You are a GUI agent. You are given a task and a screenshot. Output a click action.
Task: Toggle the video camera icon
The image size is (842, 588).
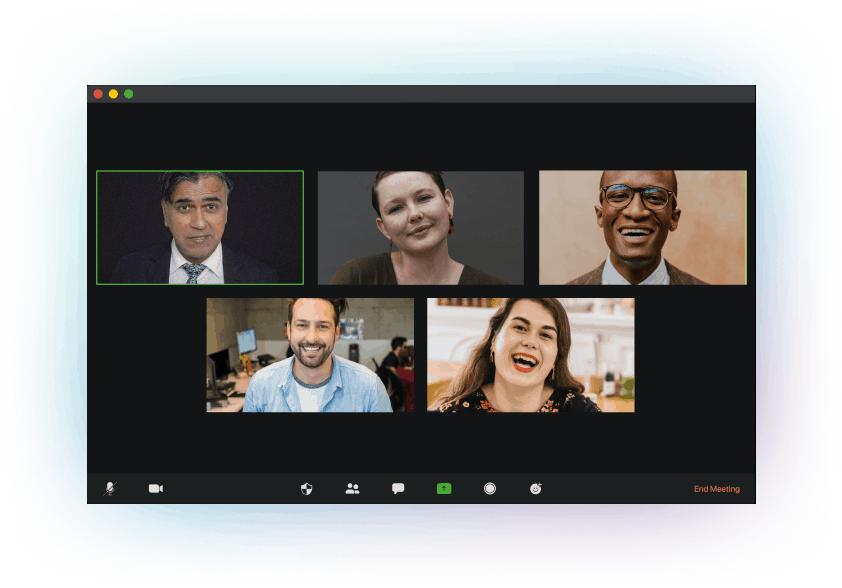156,489
